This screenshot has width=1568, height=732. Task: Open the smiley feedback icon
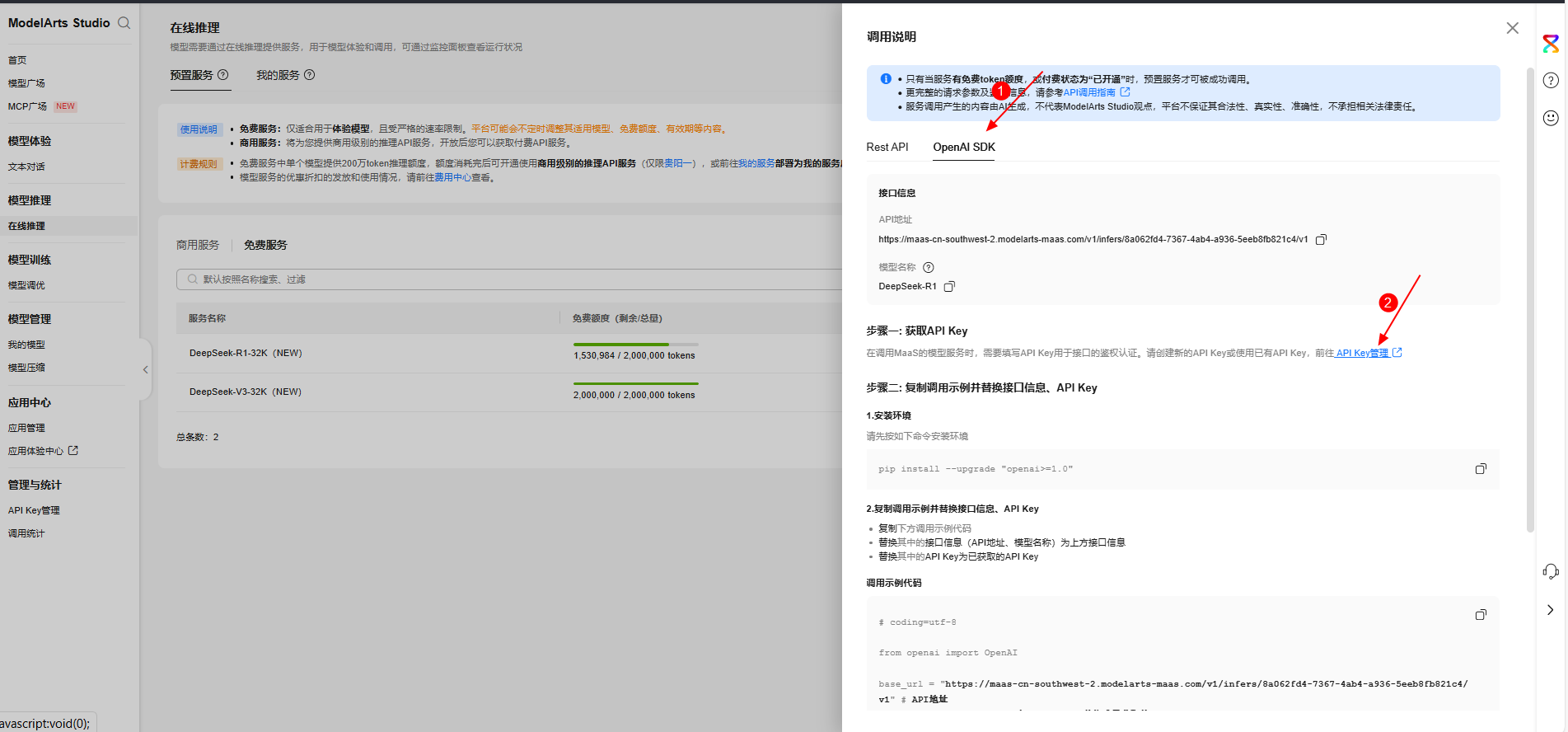tap(1551, 118)
